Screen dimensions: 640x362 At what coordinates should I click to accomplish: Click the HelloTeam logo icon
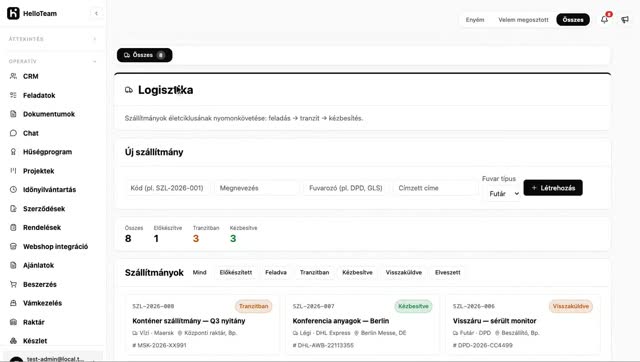[x=13, y=13]
